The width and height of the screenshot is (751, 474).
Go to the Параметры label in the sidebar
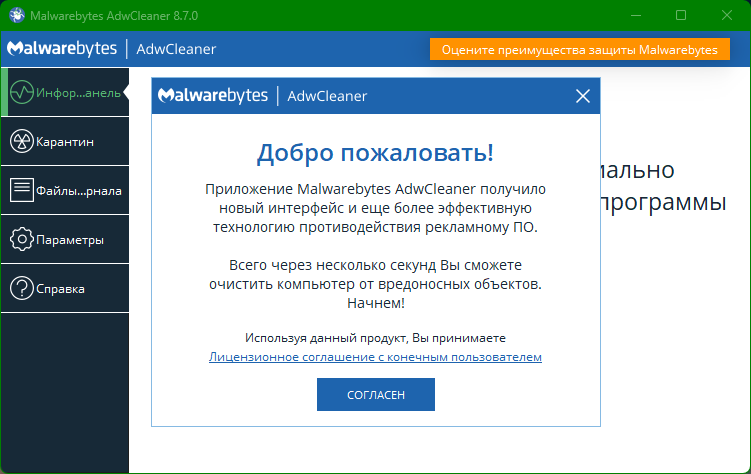pyautogui.click(x=70, y=240)
